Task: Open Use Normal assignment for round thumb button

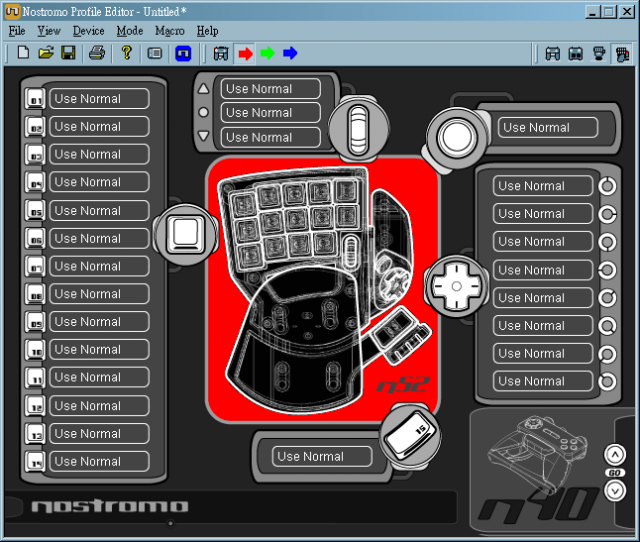Action: click(548, 127)
